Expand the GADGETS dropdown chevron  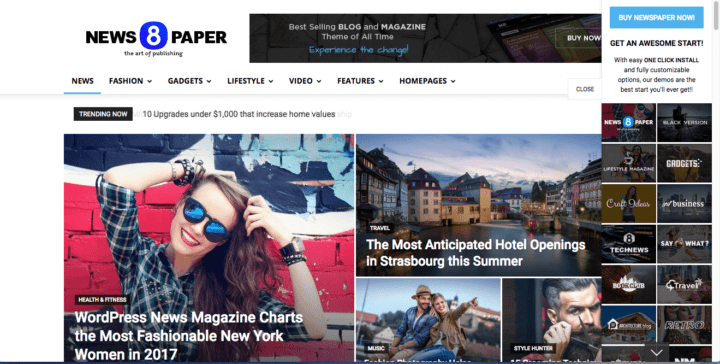pyautogui.click(x=209, y=81)
